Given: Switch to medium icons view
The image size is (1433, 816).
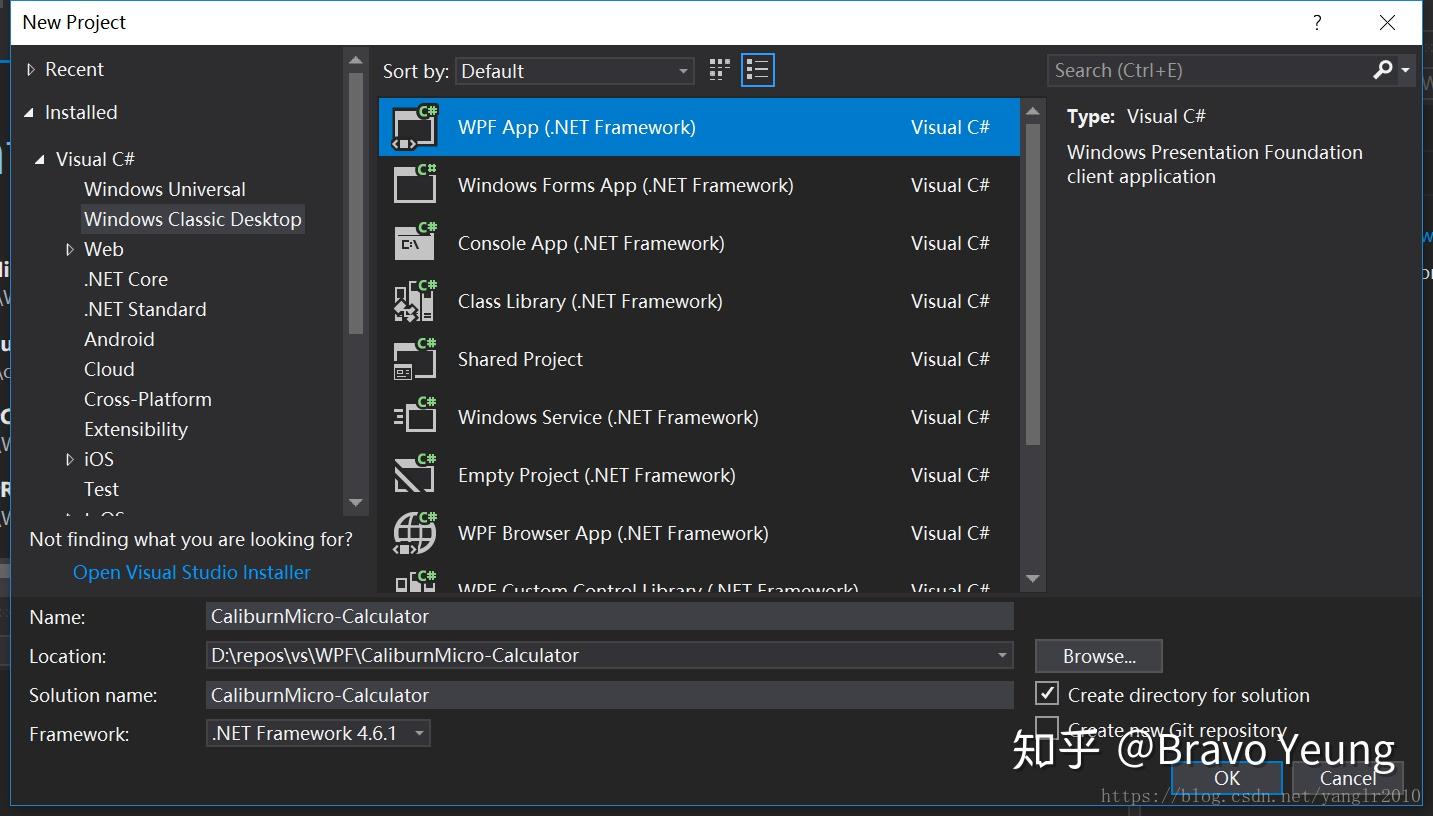Looking at the screenshot, I should (719, 70).
